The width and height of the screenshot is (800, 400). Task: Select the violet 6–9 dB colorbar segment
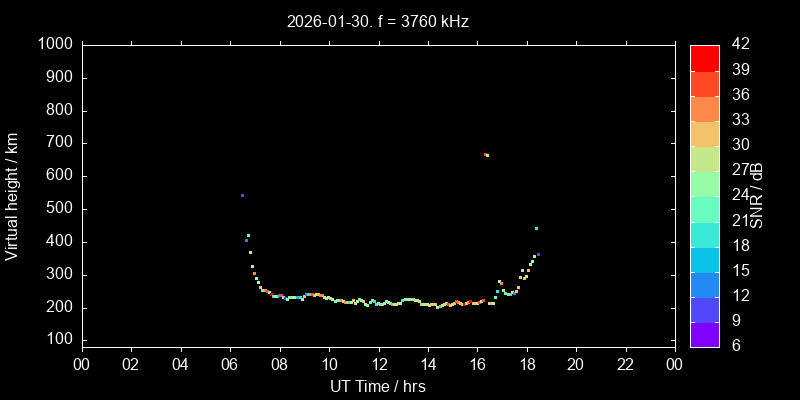(705, 335)
